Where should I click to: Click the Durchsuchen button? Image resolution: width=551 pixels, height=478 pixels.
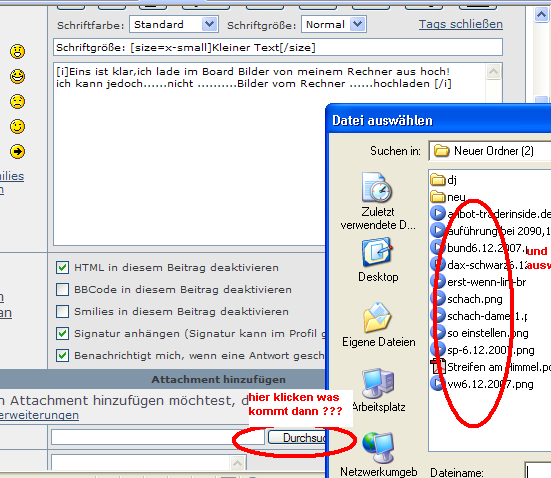298,438
